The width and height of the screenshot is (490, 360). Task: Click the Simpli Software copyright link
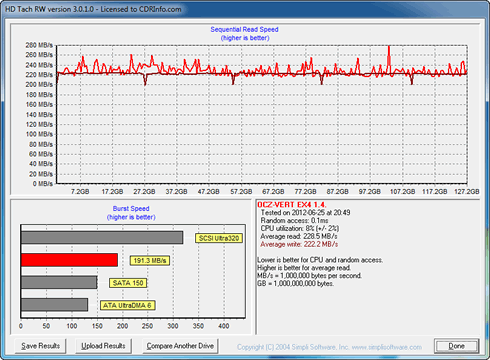coord(329,347)
